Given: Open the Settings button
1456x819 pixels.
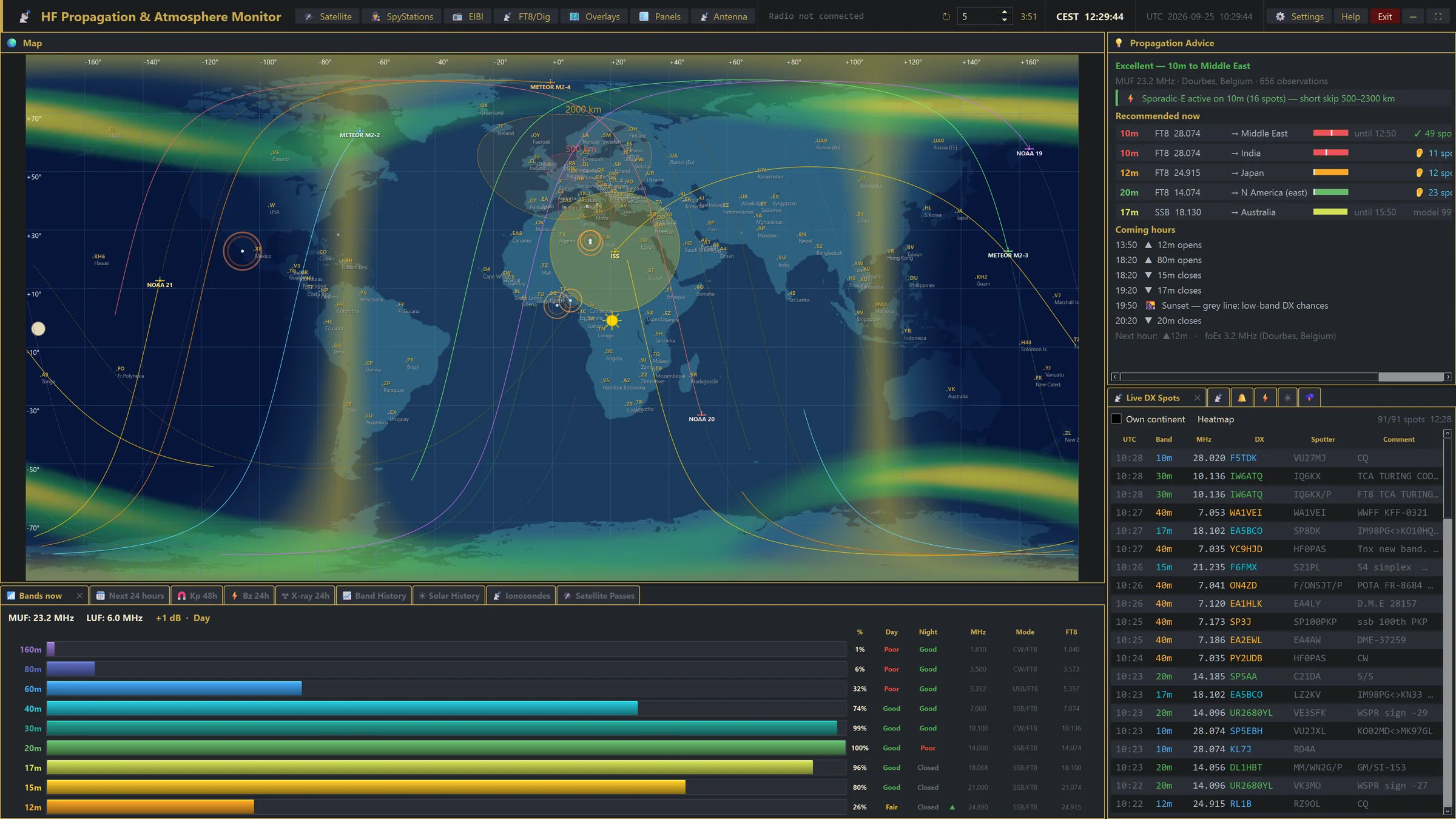Looking at the screenshot, I should (1299, 16).
